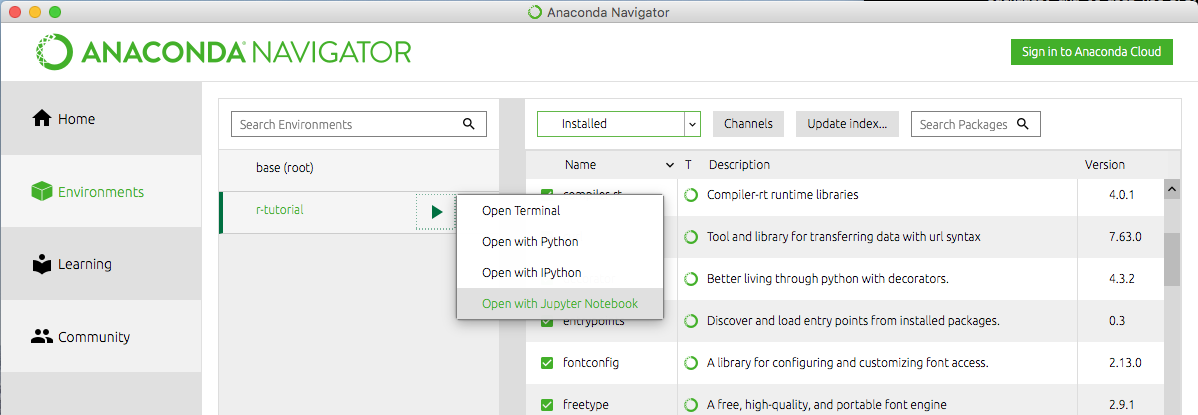Click the Update index... button

tap(847, 124)
